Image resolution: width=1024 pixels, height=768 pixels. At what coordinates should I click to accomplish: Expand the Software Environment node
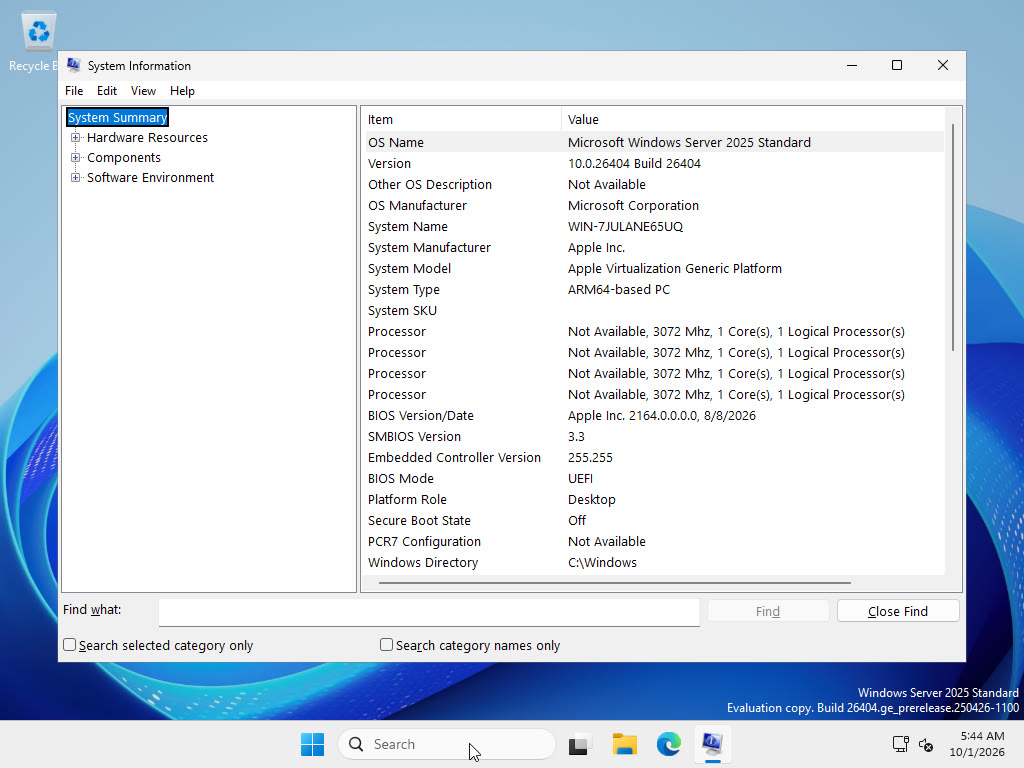pyautogui.click(x=76, y=178)
